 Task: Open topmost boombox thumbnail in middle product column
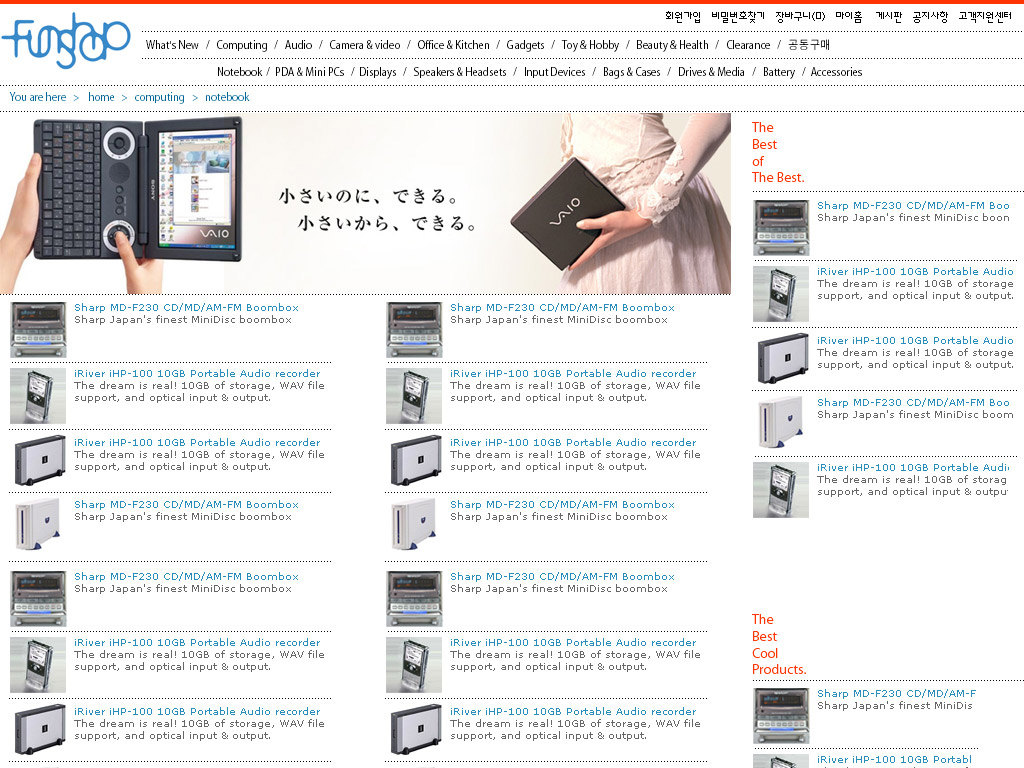click(414, 330)
